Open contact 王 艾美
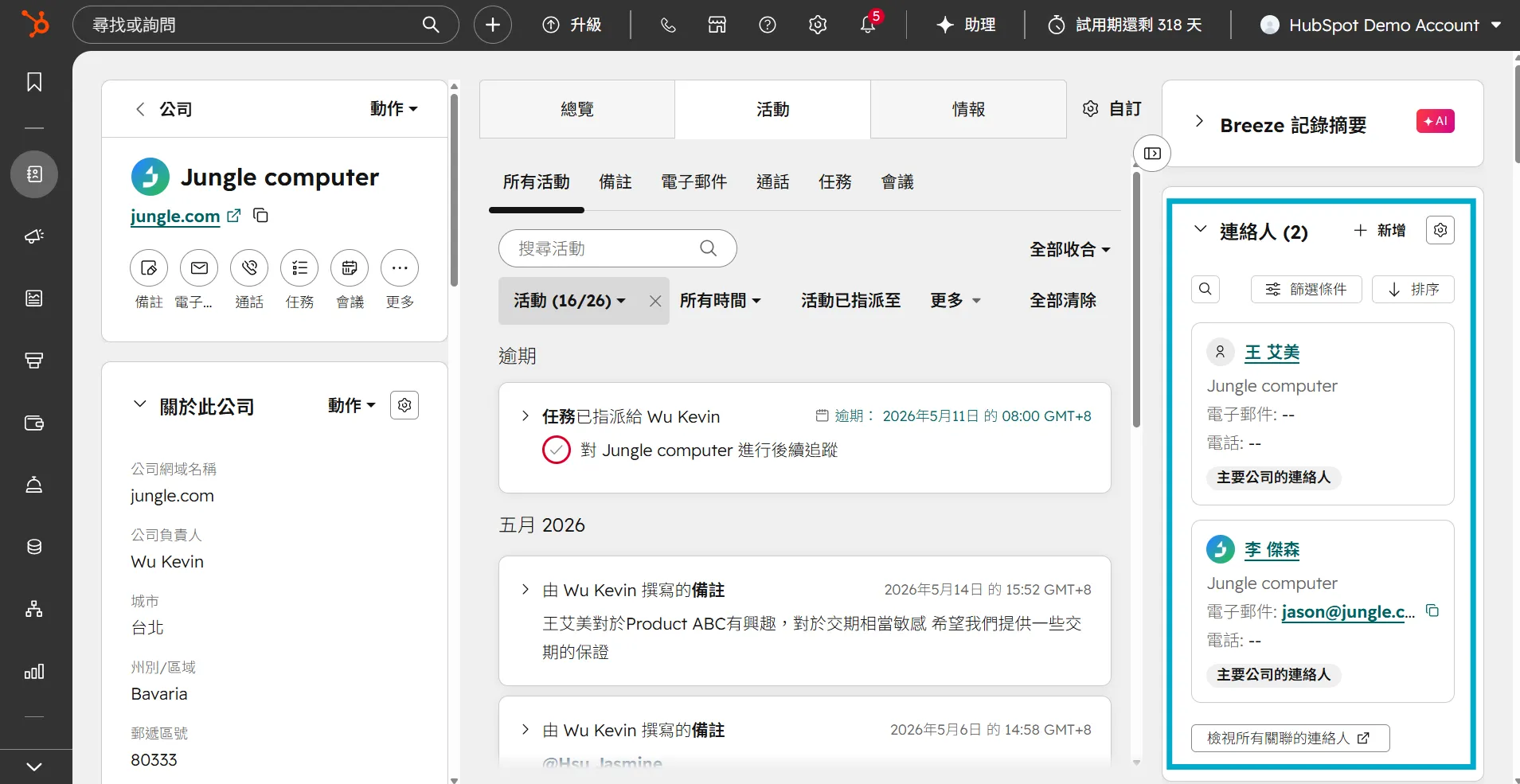Screen dimensions: 1520x784 1272,352
